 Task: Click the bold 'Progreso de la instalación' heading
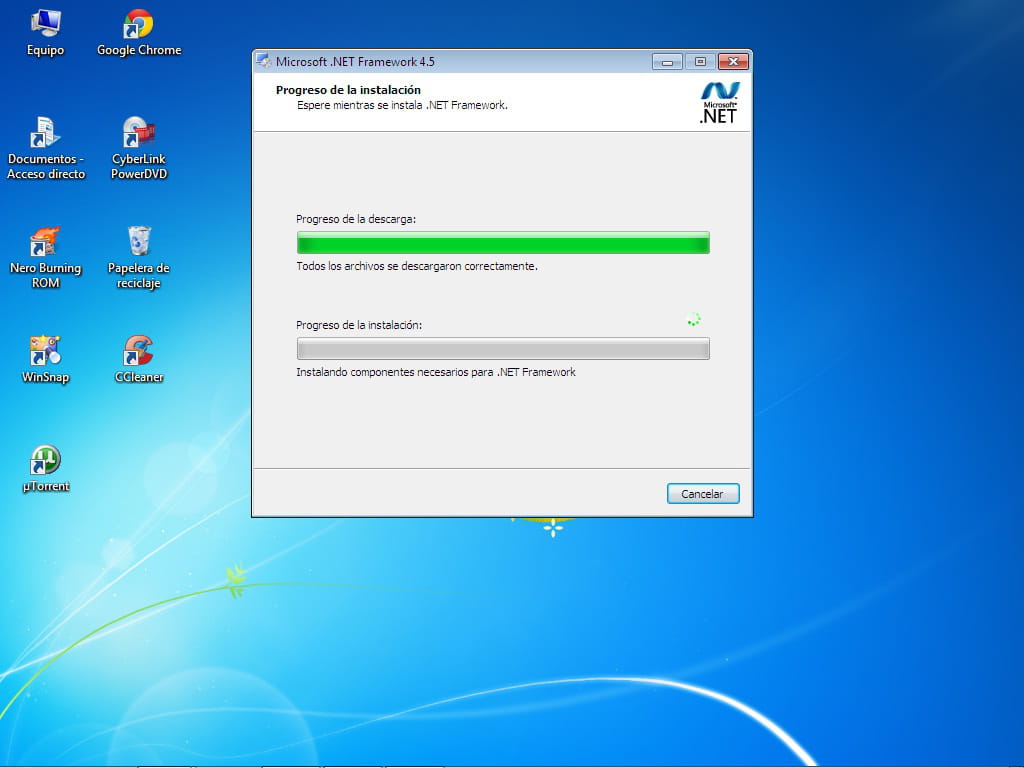pos(348,90)
